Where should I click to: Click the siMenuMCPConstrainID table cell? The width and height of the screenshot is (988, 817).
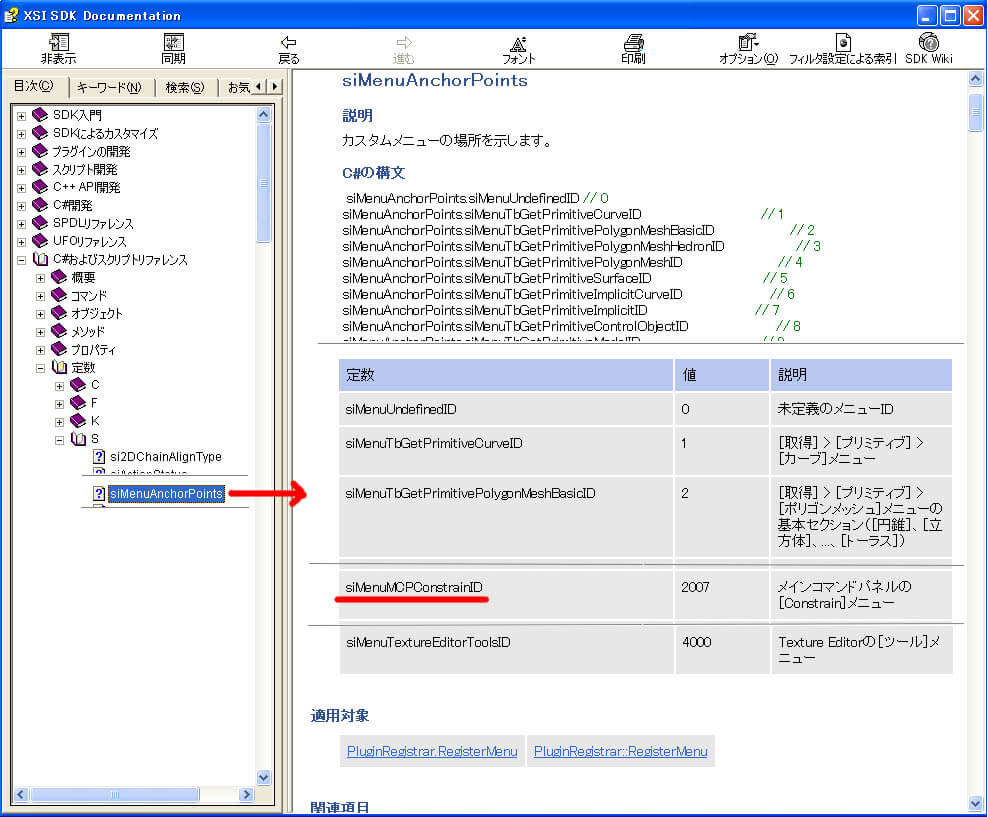[x=506, y=595]
